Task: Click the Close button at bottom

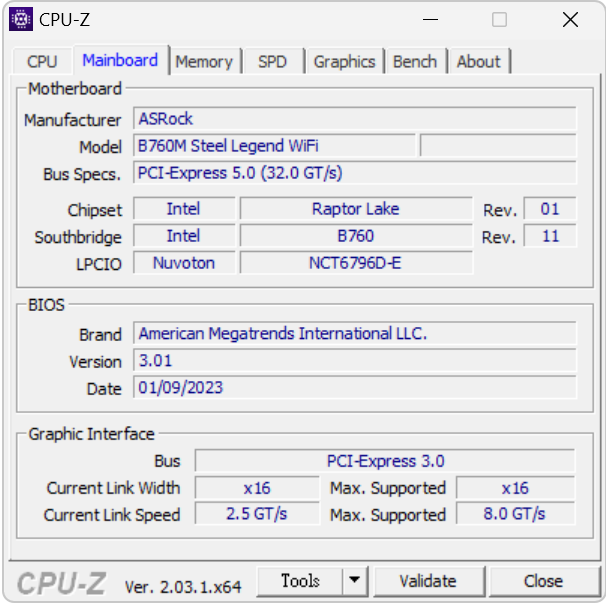Action: [543, 581]
